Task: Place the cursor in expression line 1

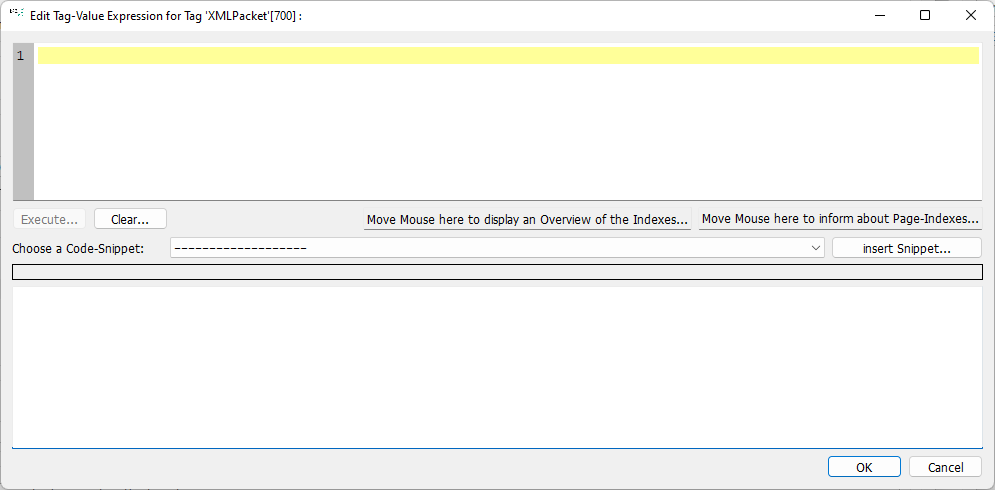Action: point(508,55)
